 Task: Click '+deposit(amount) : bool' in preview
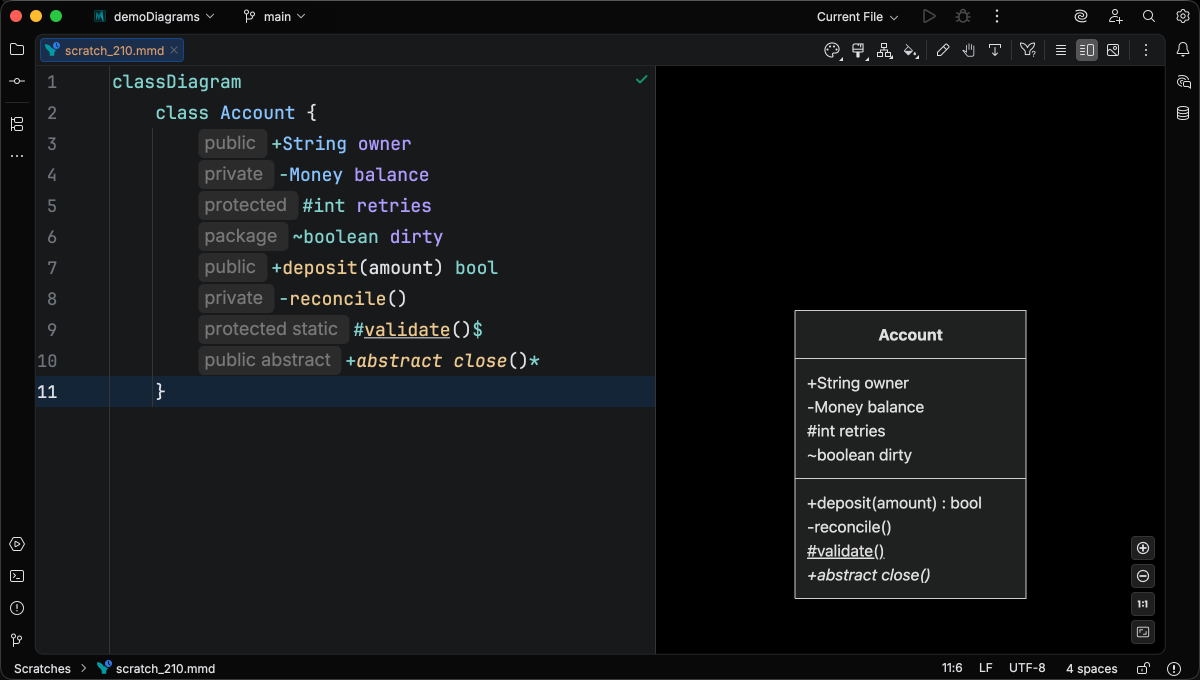coord(894,503)
